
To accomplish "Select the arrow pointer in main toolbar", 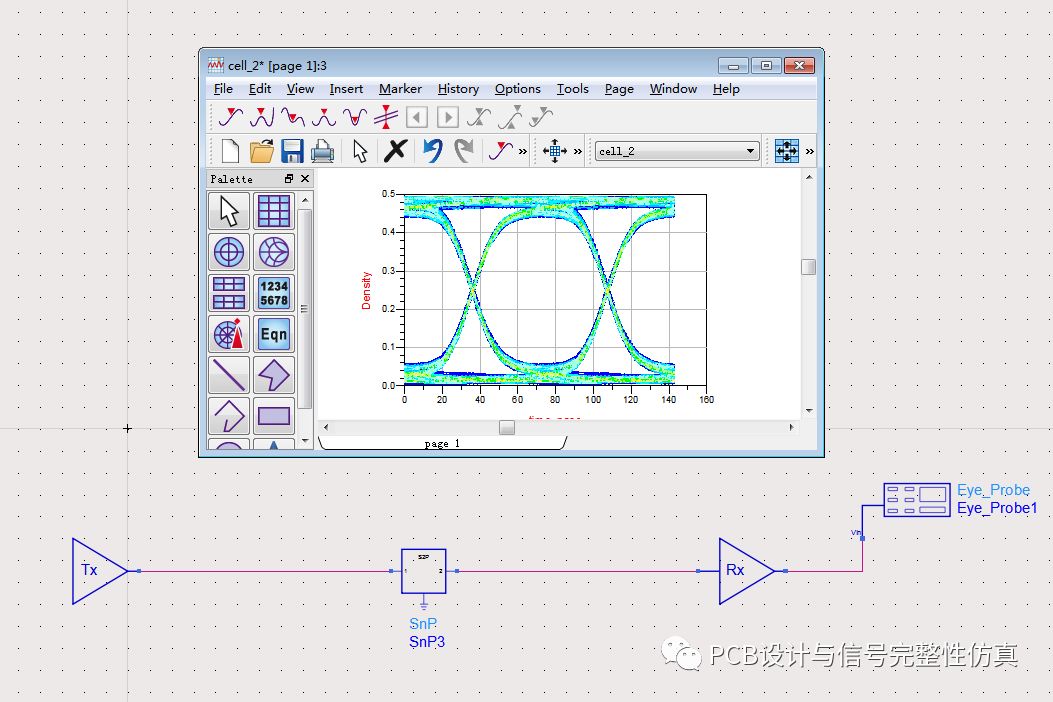I will pyautogui.click(x=360, y=151).
